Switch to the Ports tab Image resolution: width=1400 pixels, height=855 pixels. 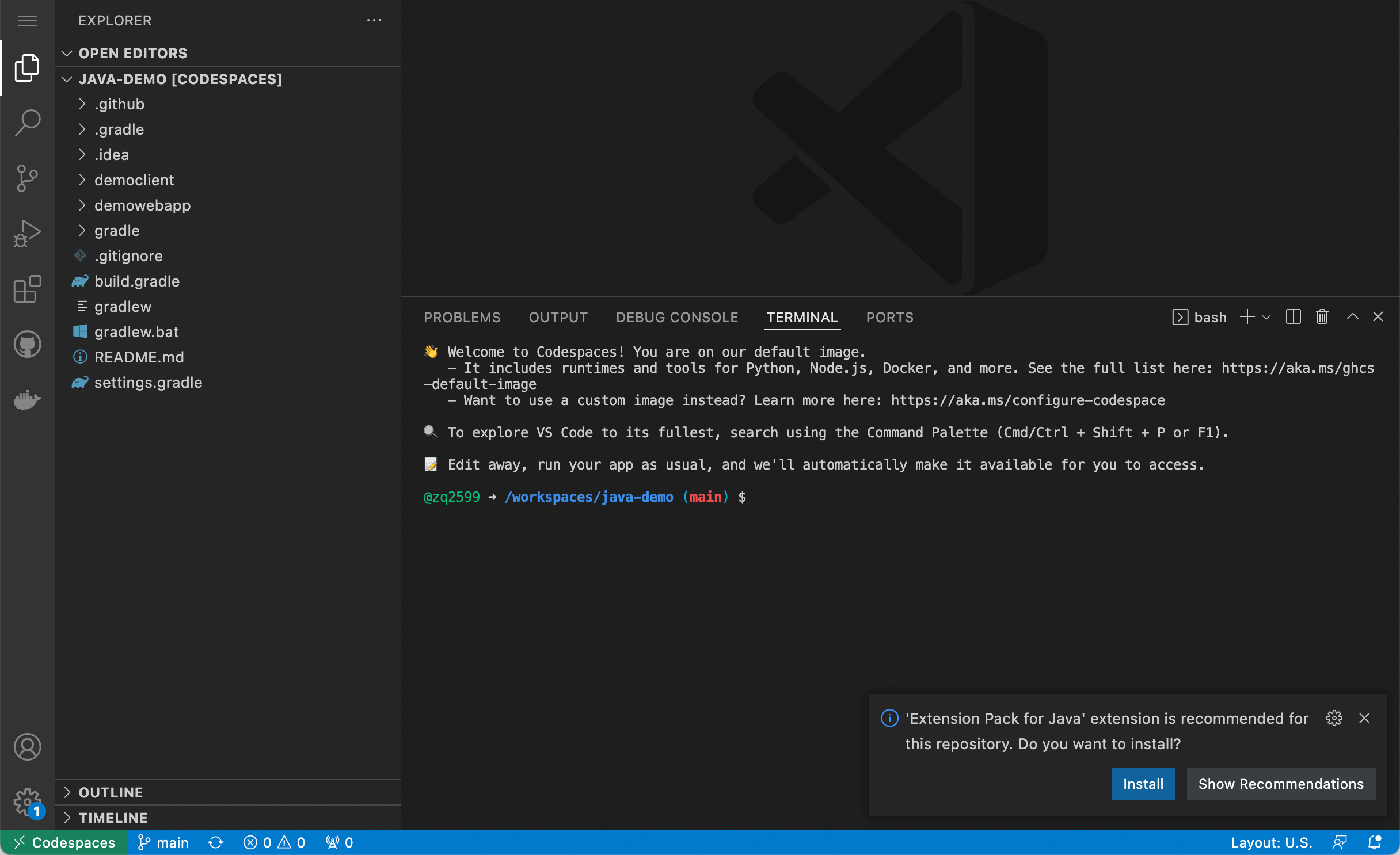[x=890, y=318]
